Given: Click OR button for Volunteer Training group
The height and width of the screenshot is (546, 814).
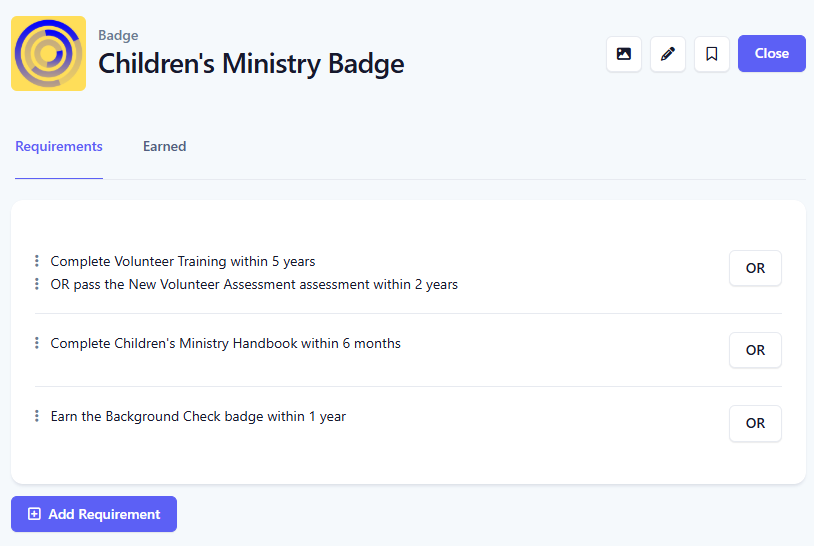Looking at the screenshot, I should (x=755, y=268).
